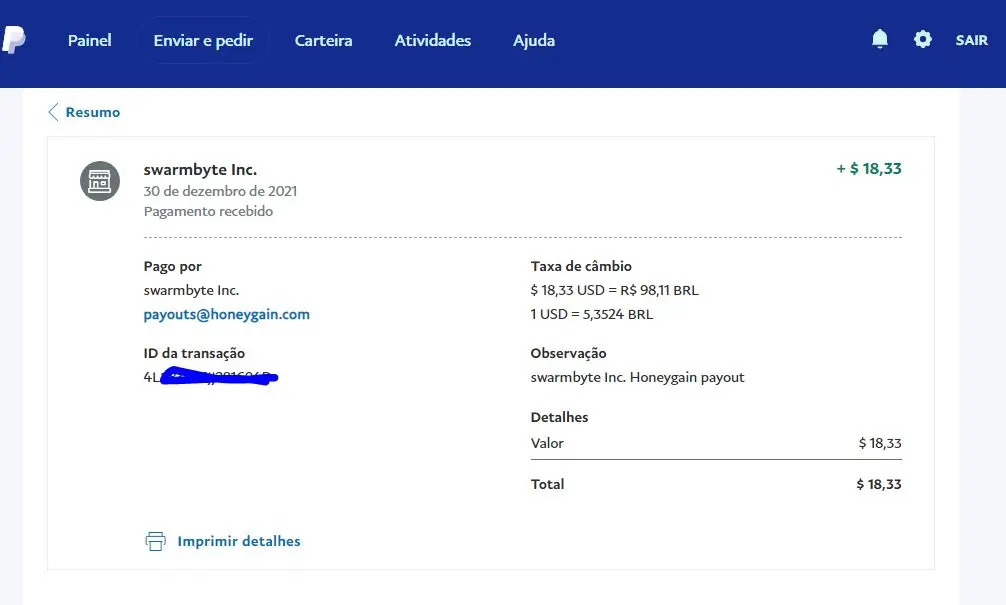Click the Valor row label
This screenshot has width=1006, height=605.
pos(547,443)
